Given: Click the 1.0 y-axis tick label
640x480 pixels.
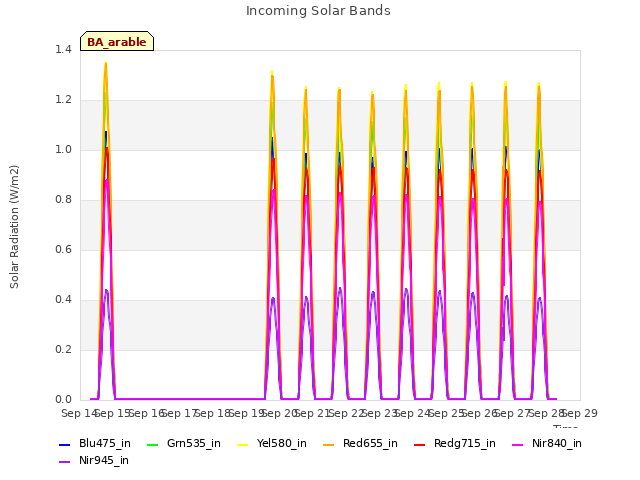Looking at the screenshot, I should pyautogui.click(x=63, y=150).
